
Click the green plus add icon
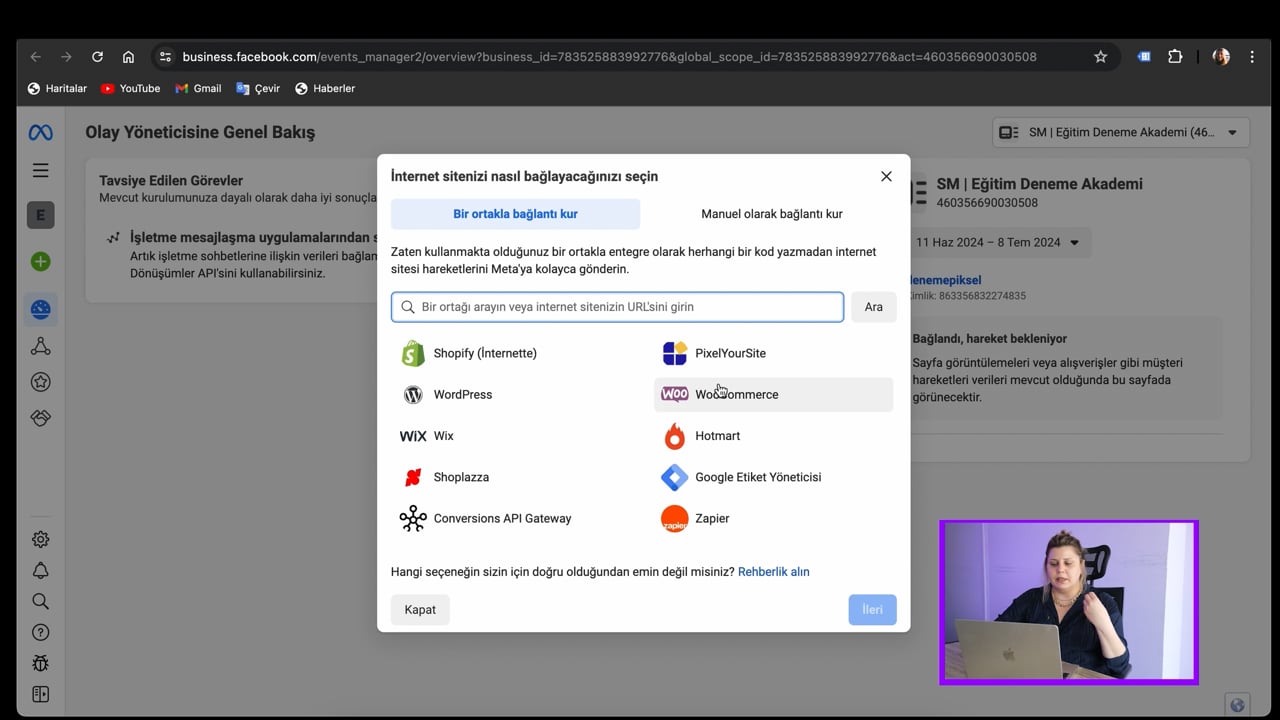tap(40, 262)
